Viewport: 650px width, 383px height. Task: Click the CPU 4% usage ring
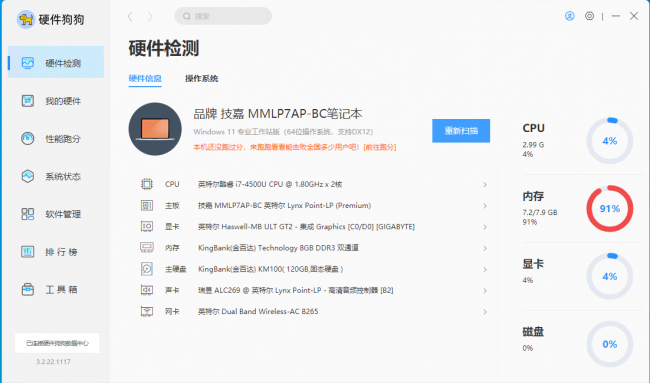pyautogui.click(x=609, y=141)
